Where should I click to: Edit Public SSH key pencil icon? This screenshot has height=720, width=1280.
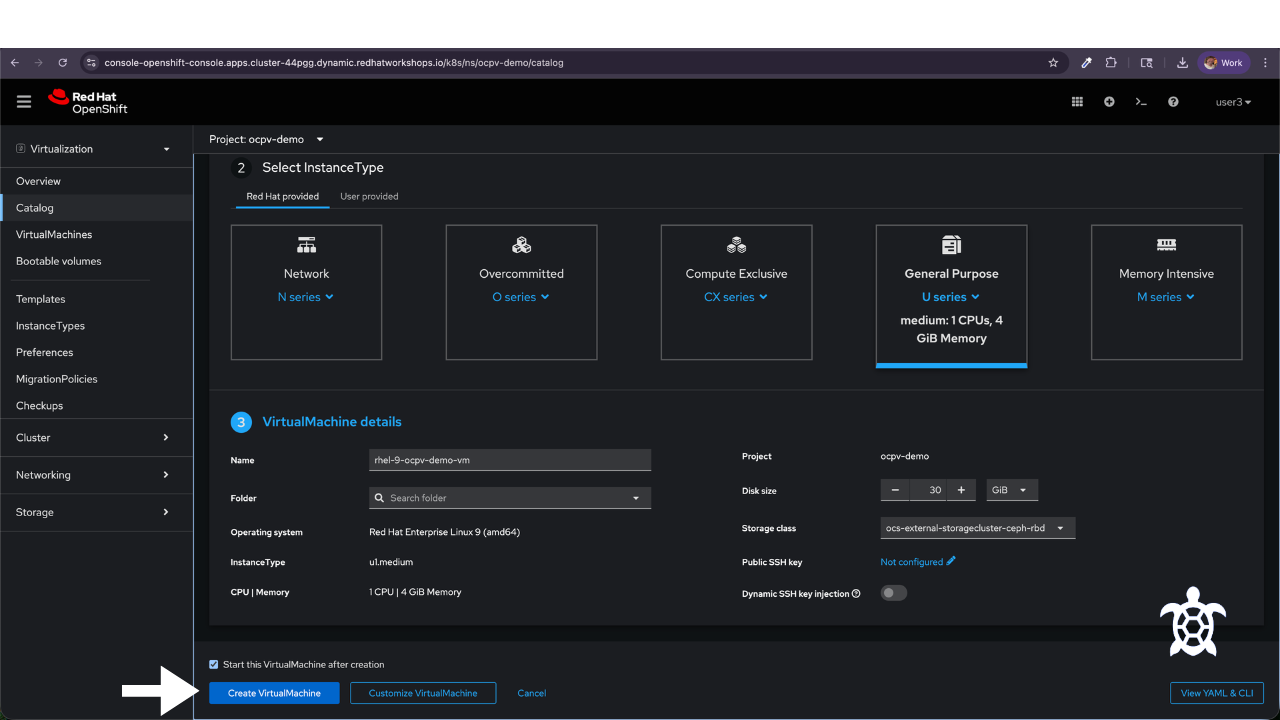[x=951, y=561]
